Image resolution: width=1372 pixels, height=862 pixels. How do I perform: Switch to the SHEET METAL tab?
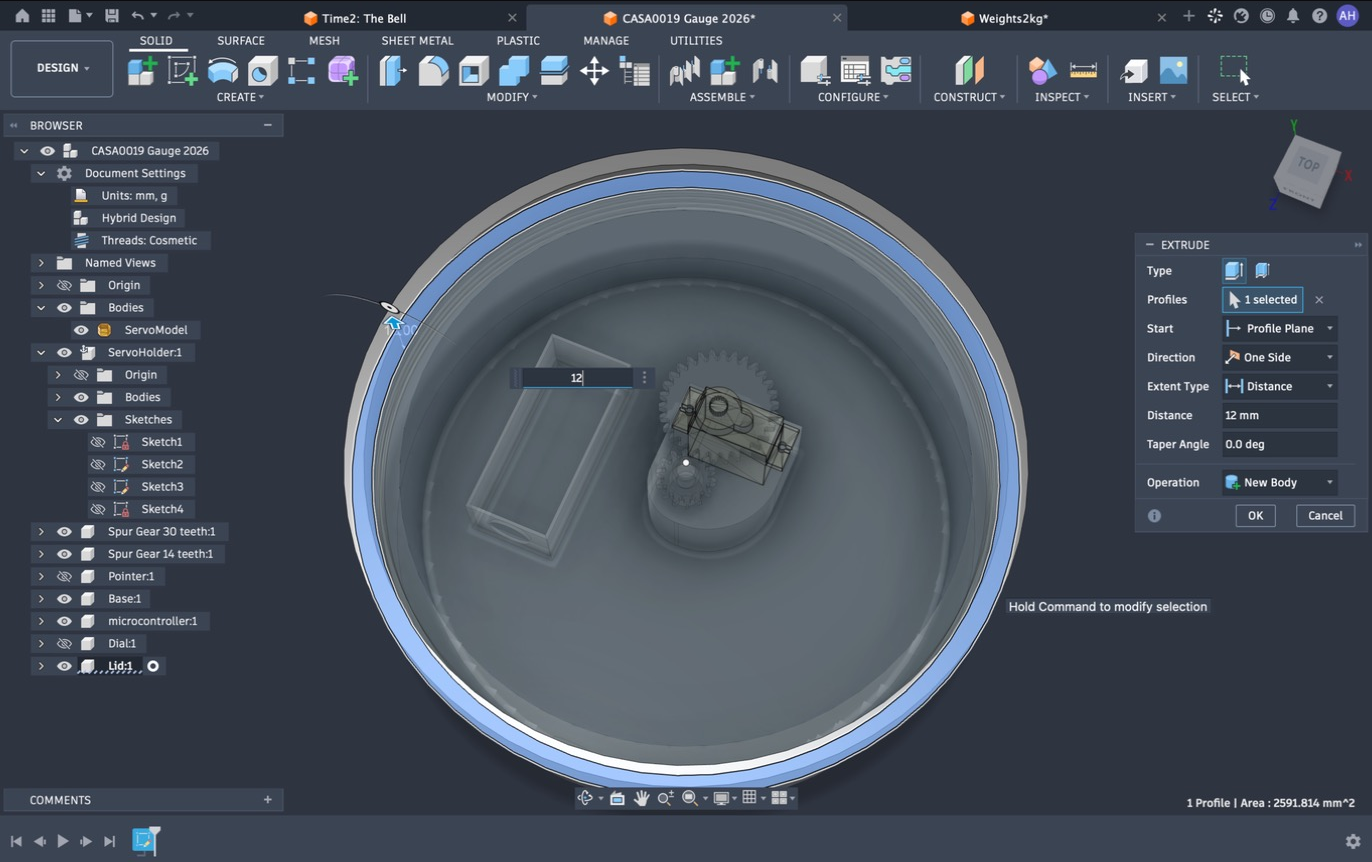click(x=417, y=40)
